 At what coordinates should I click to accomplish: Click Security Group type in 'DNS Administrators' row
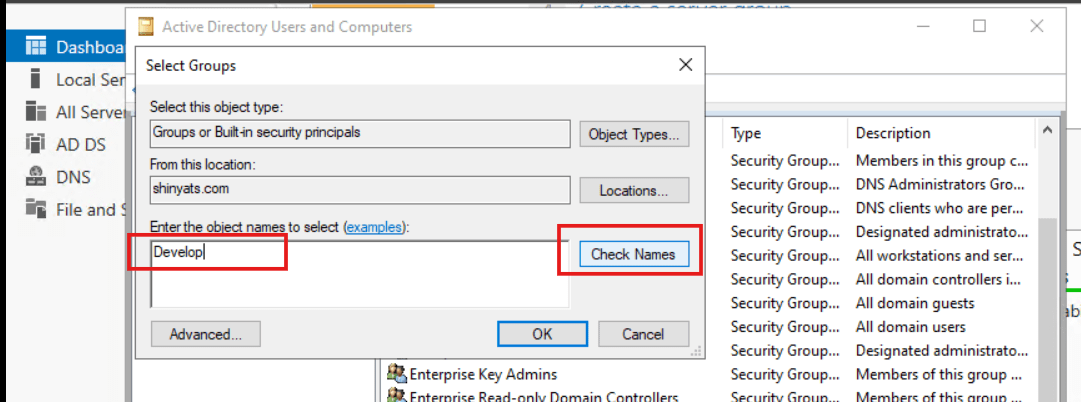[x=785, y=185]
